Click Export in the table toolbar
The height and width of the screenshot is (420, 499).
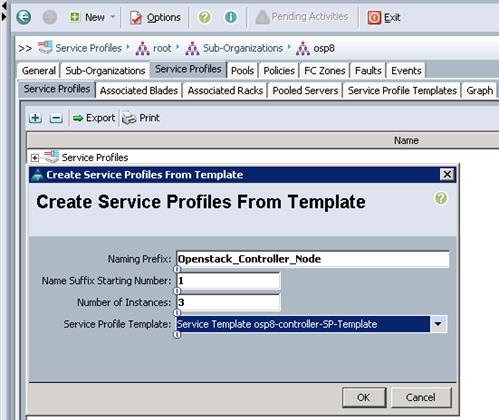tap(94, 118)
